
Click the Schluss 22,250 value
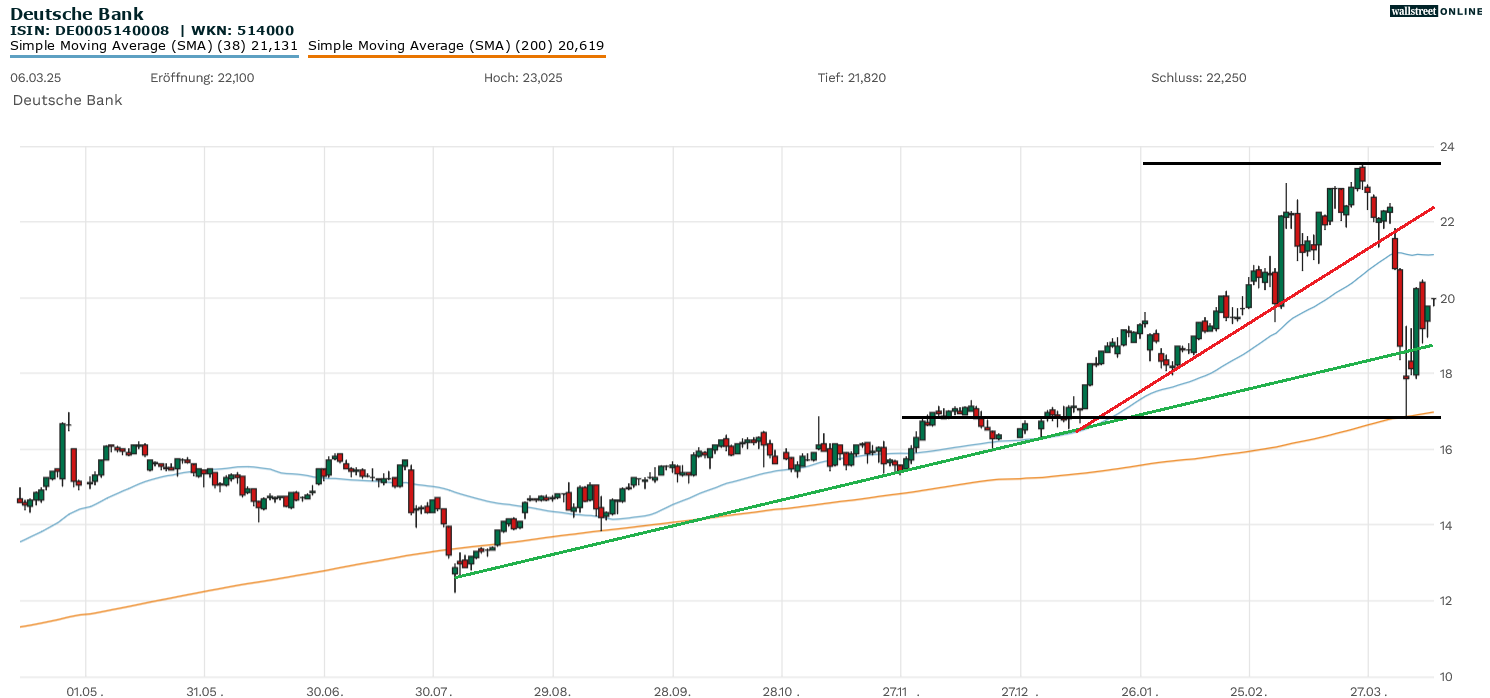[x=1199, y=78]
